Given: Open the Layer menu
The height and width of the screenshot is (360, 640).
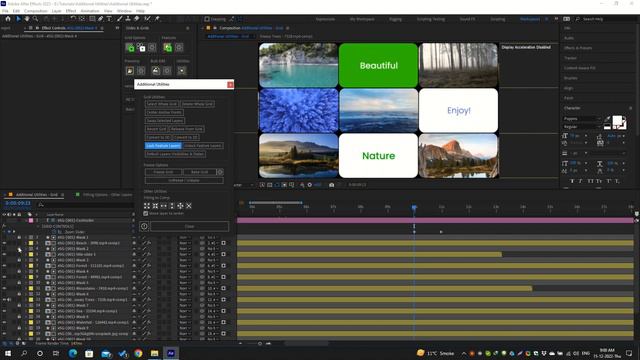Looking at the screenshot, I should (57, 11).
